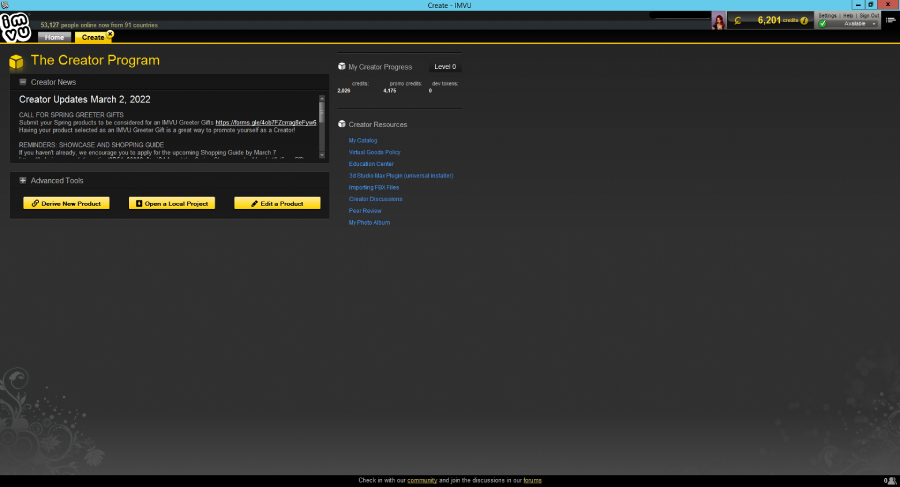Screen dimensions: 900x487
Task: Click the Creator News scrollbar thumb
Action: (x=321, y=110)
